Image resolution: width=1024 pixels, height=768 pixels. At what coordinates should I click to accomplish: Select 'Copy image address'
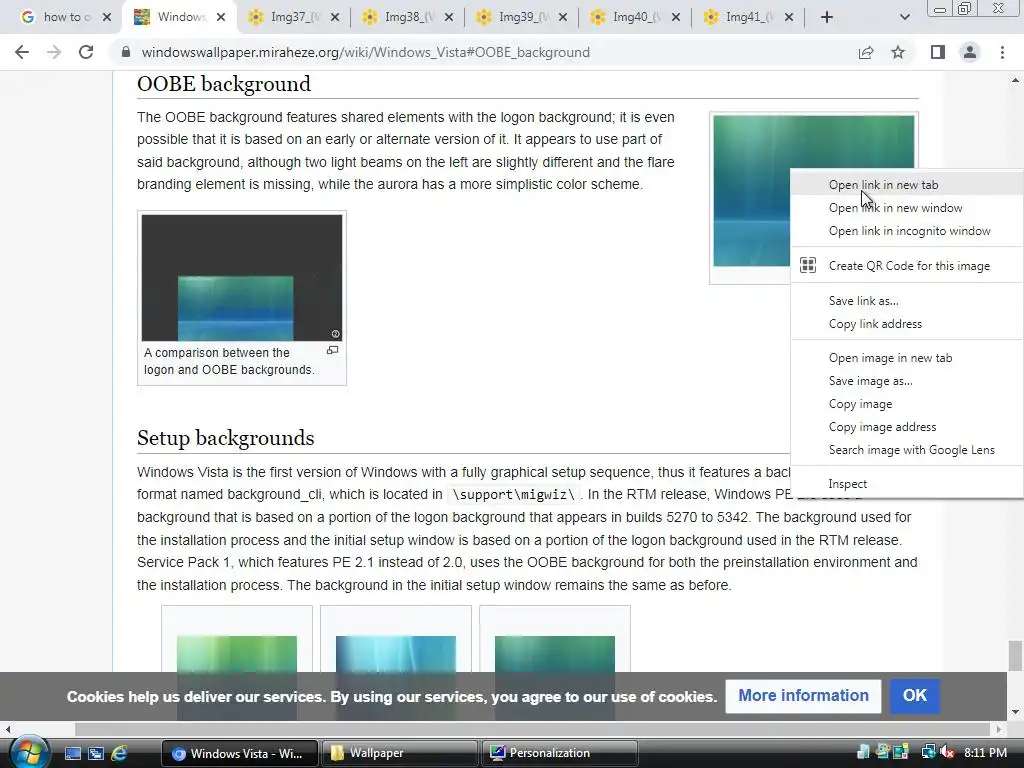click(x=907, y=426)
